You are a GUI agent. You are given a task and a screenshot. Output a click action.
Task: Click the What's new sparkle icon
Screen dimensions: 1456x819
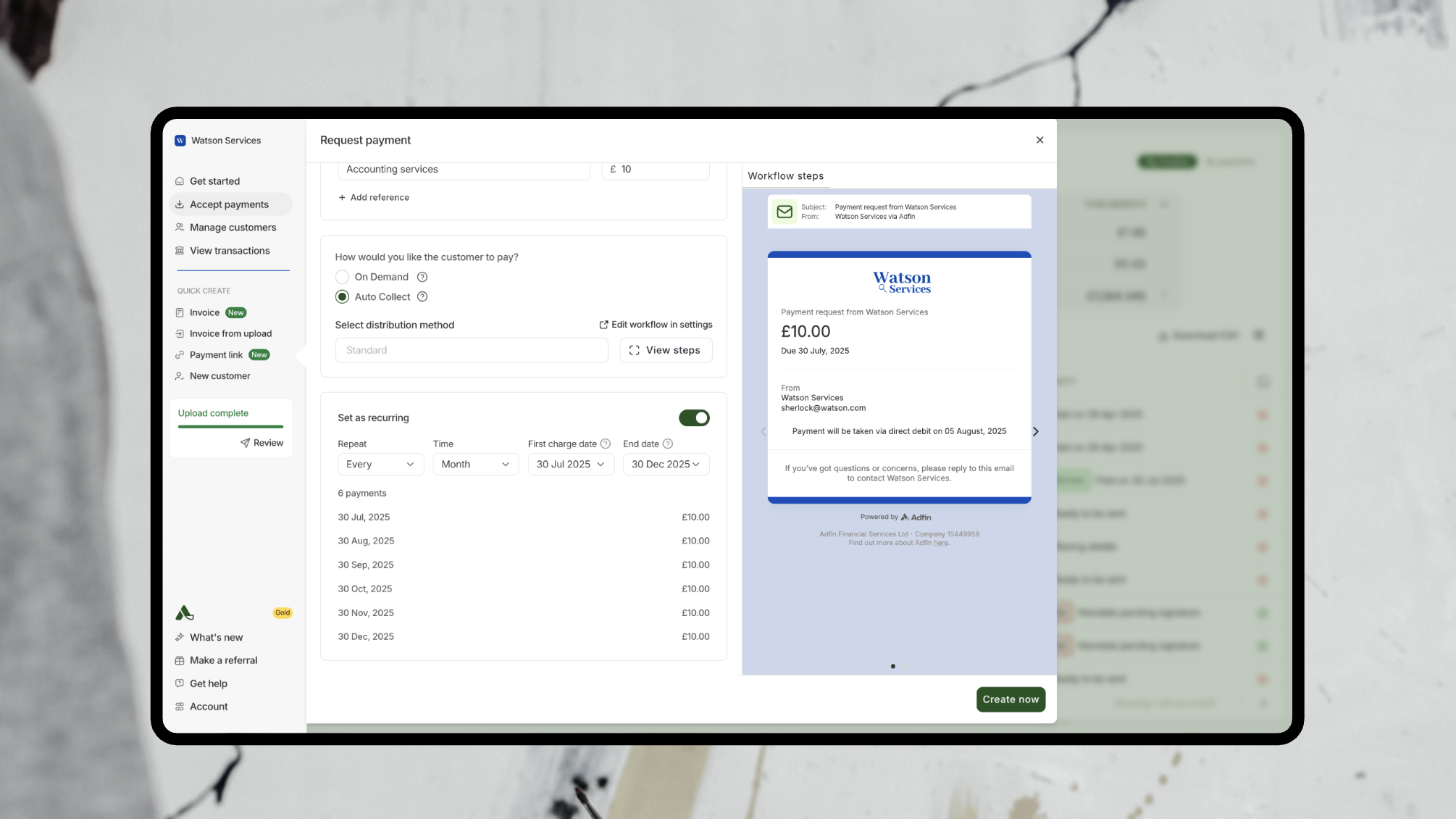[x=180, y=637]
